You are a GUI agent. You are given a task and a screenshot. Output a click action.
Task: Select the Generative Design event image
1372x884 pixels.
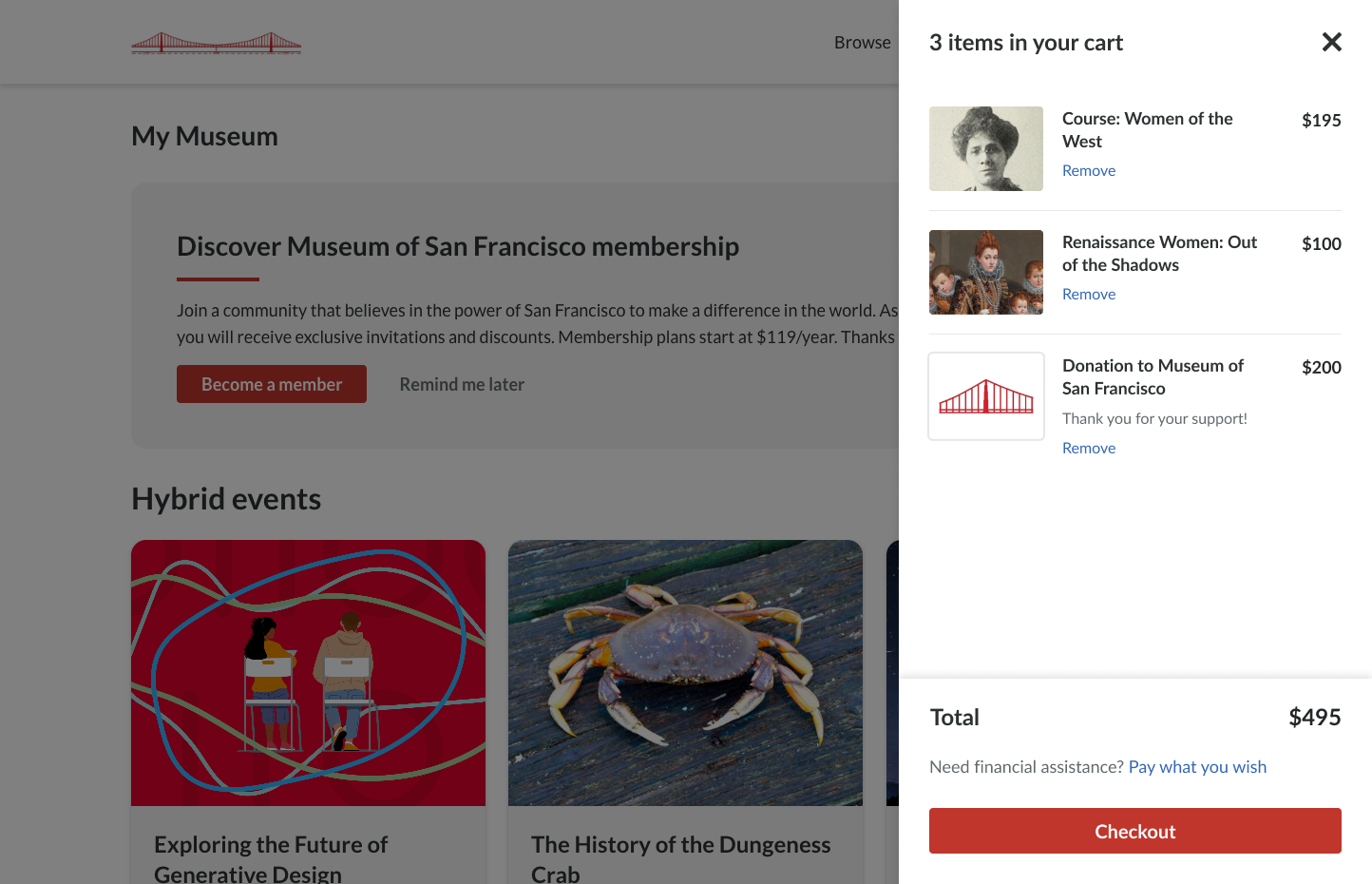pyautogui.click(x=308, y=672)
